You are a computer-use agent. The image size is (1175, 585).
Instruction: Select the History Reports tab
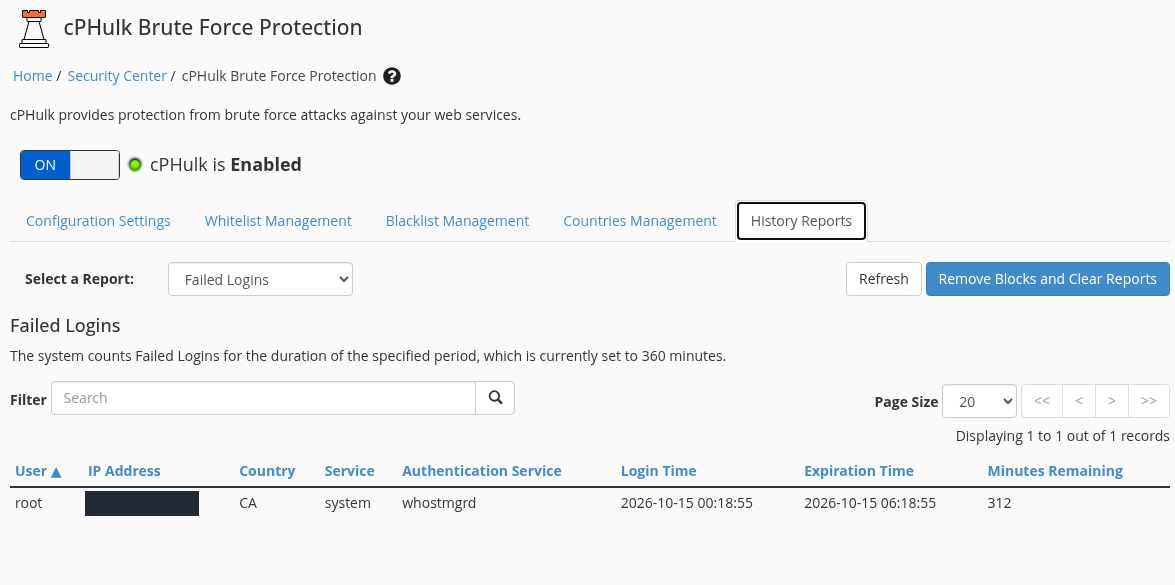(x=801, y=221)
